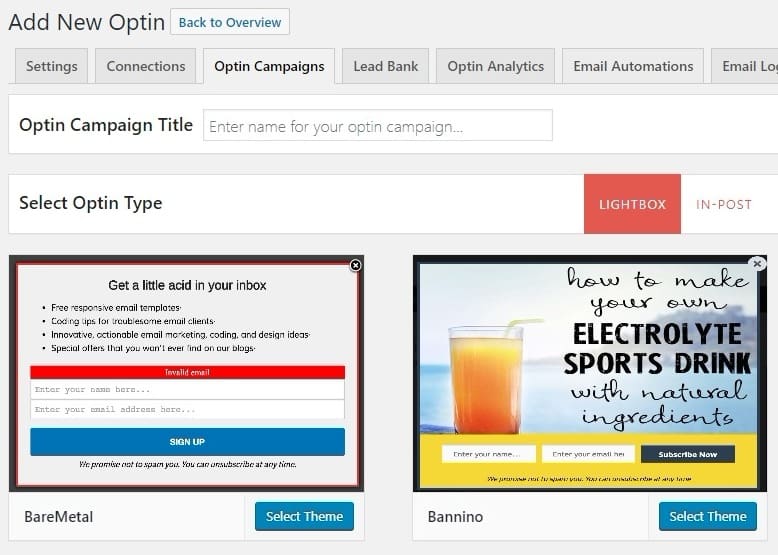Select the Optin Campaigns tab

(269, 66)
